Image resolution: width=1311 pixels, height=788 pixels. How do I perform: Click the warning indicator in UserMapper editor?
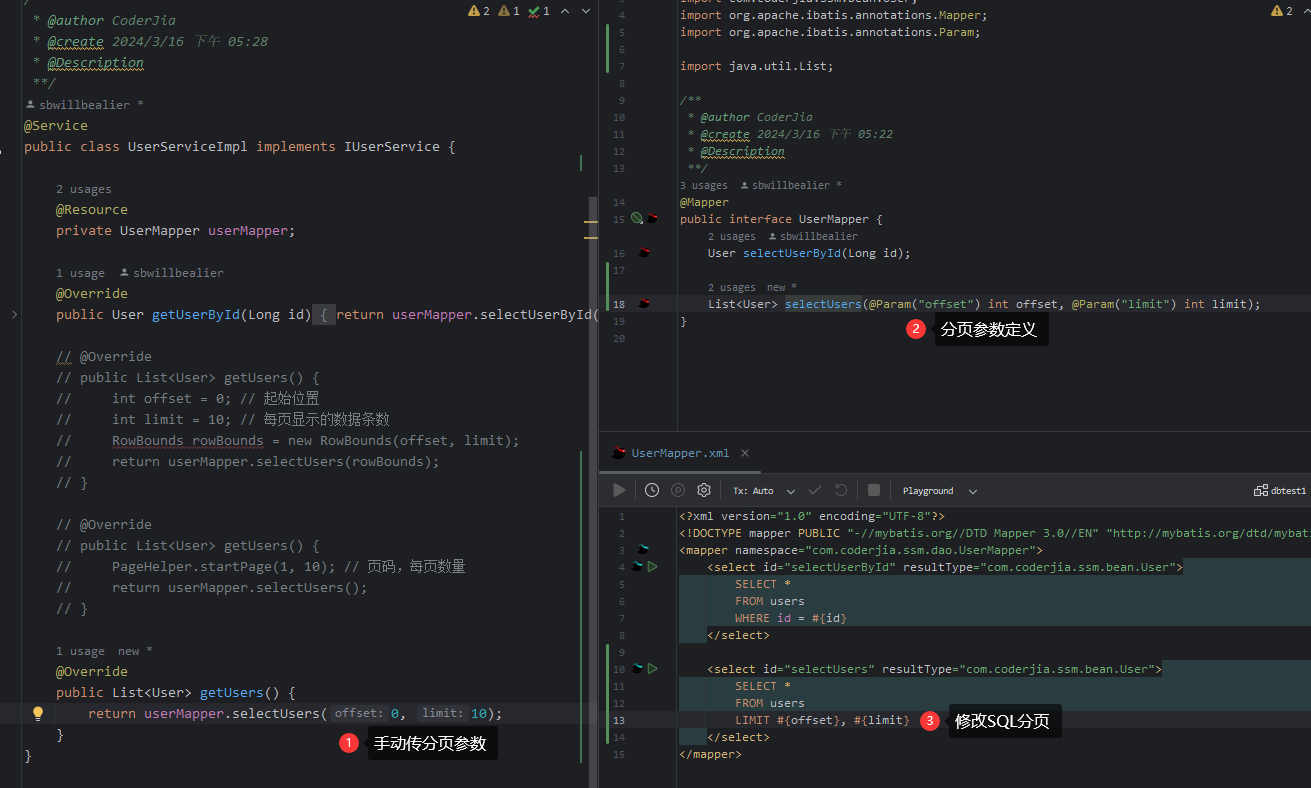1282,11
